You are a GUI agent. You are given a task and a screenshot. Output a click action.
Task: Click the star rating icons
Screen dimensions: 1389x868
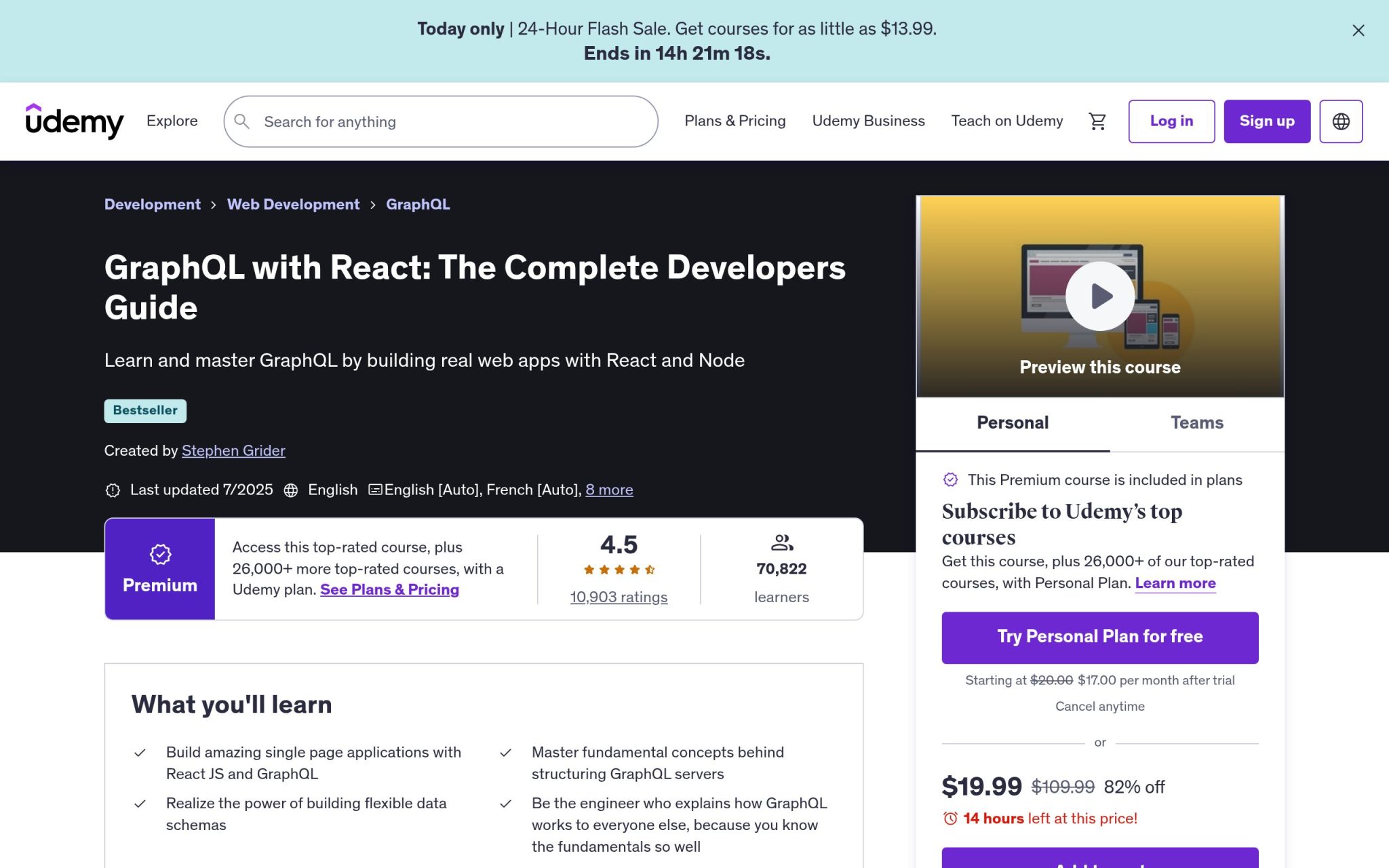(619, 570)
